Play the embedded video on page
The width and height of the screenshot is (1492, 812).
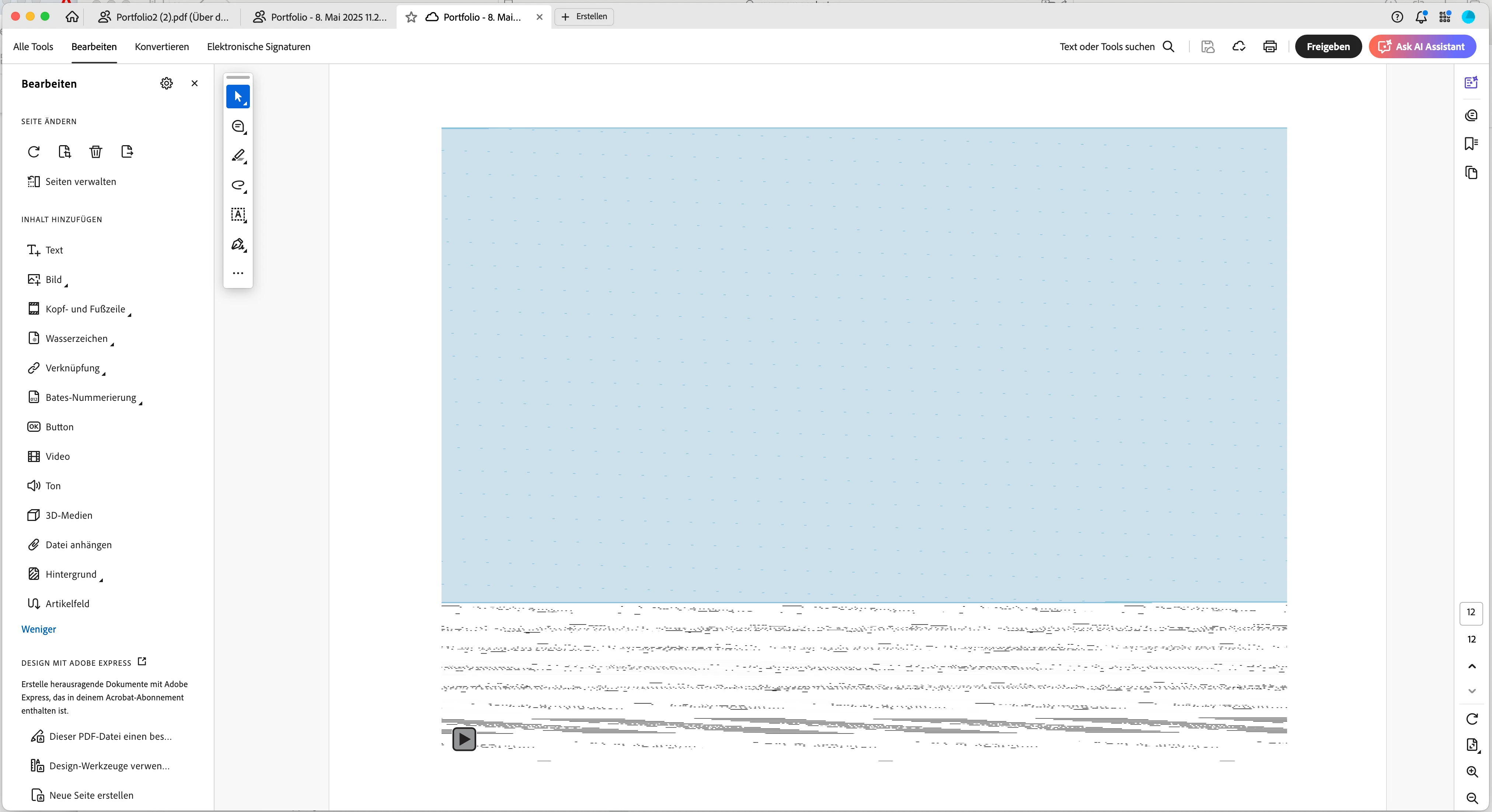(464, 739)
